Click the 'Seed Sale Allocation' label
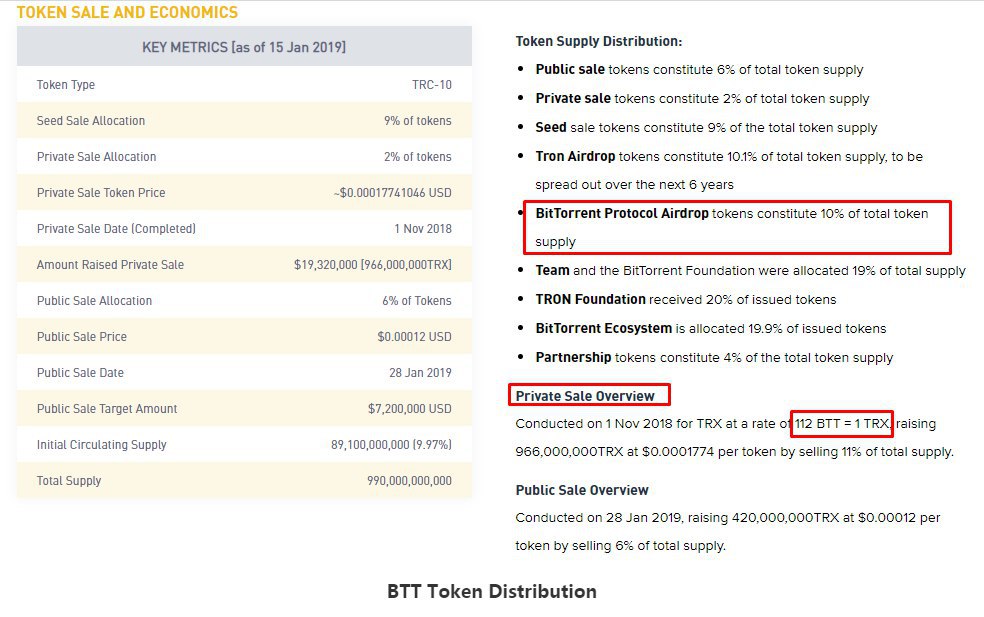Screen dimensions: 984x617 (91, 121)
